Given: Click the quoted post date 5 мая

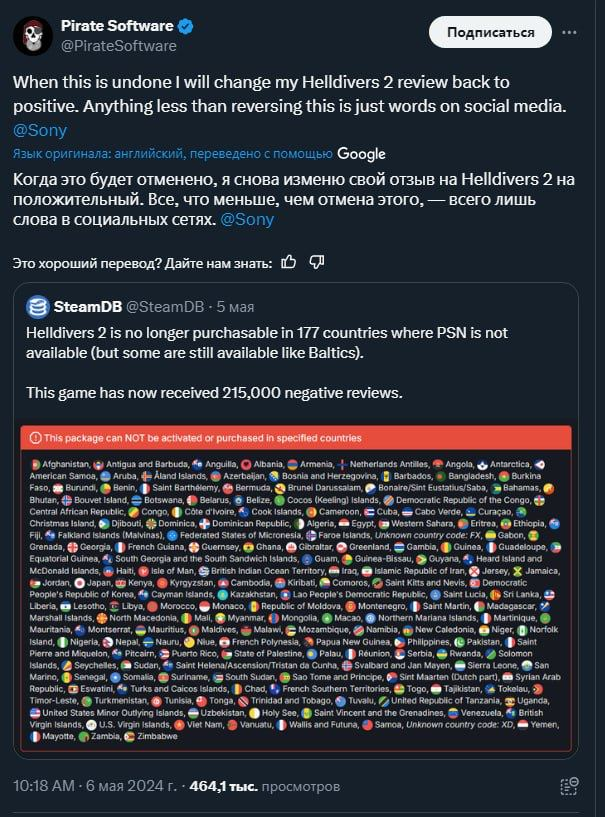Looking at the screenshot, I should point(235,307).
